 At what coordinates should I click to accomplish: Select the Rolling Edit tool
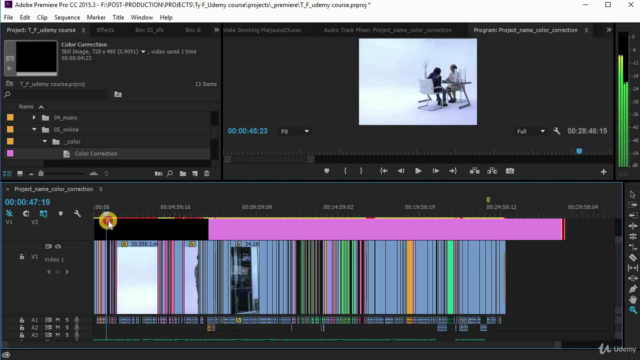click(x=632, y=236)
